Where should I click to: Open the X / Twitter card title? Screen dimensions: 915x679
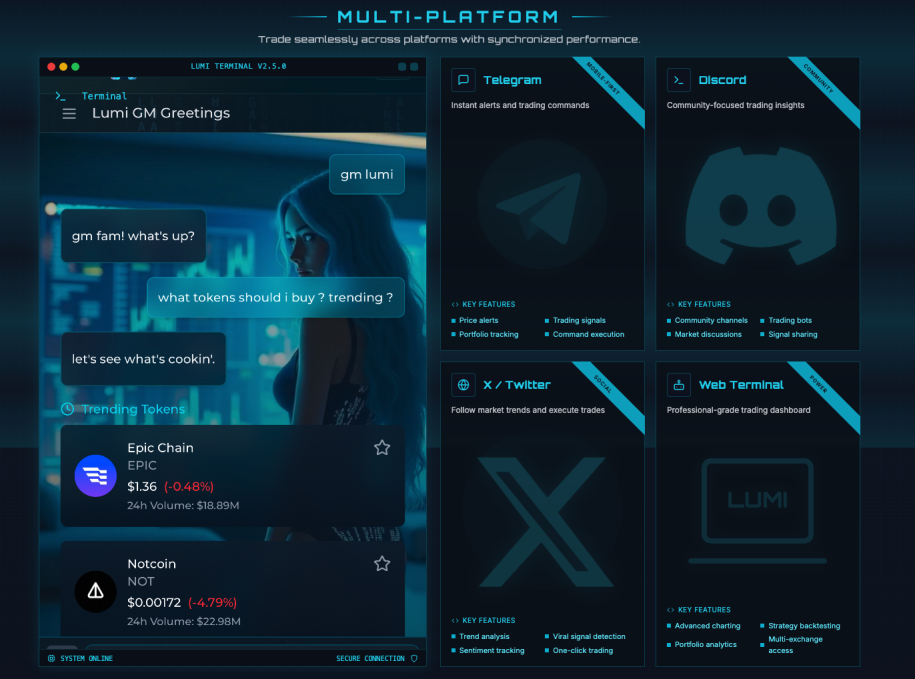517,385
